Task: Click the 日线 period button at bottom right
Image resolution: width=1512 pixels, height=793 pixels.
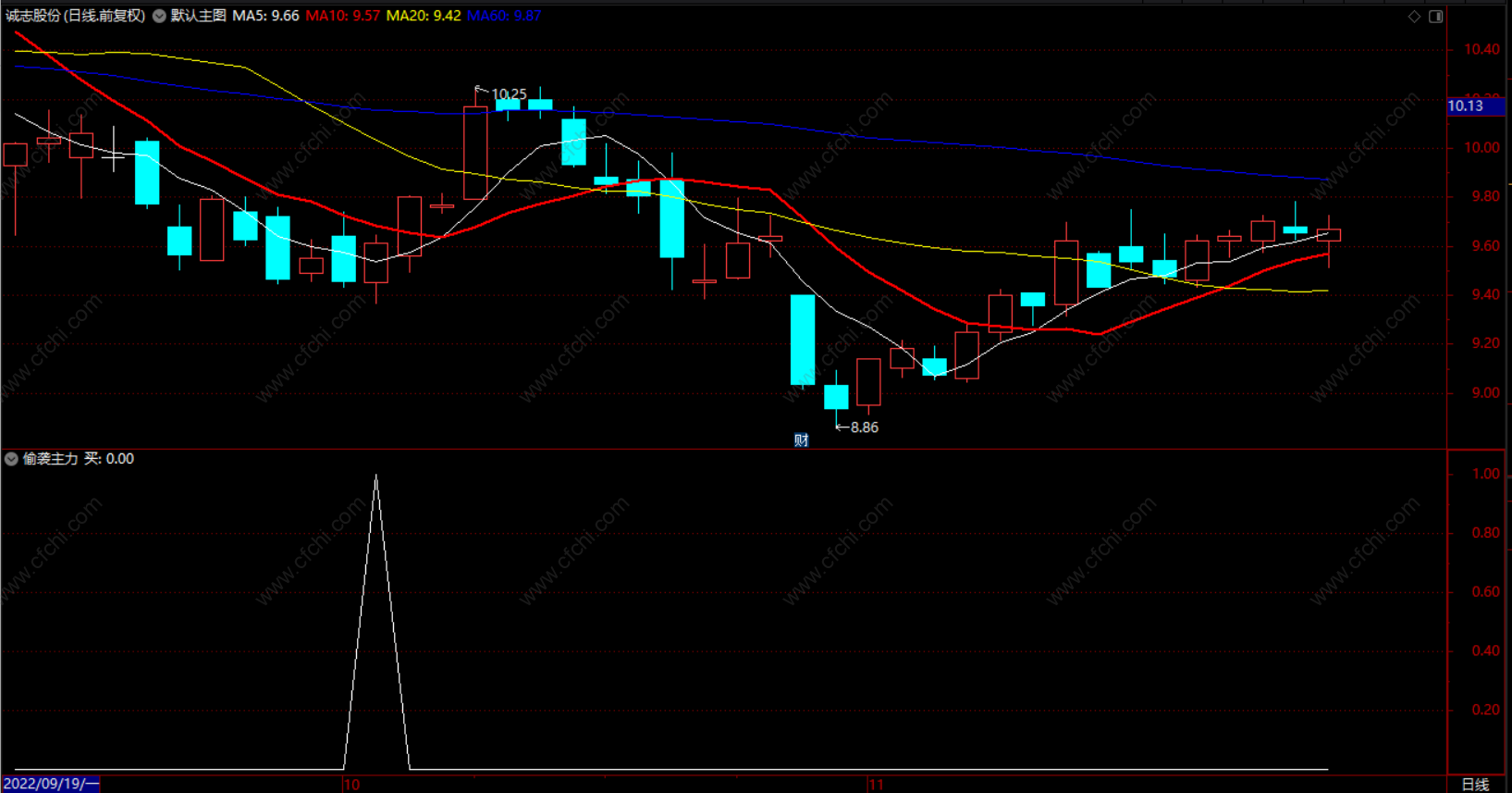Action: (x=1475, y=785)
